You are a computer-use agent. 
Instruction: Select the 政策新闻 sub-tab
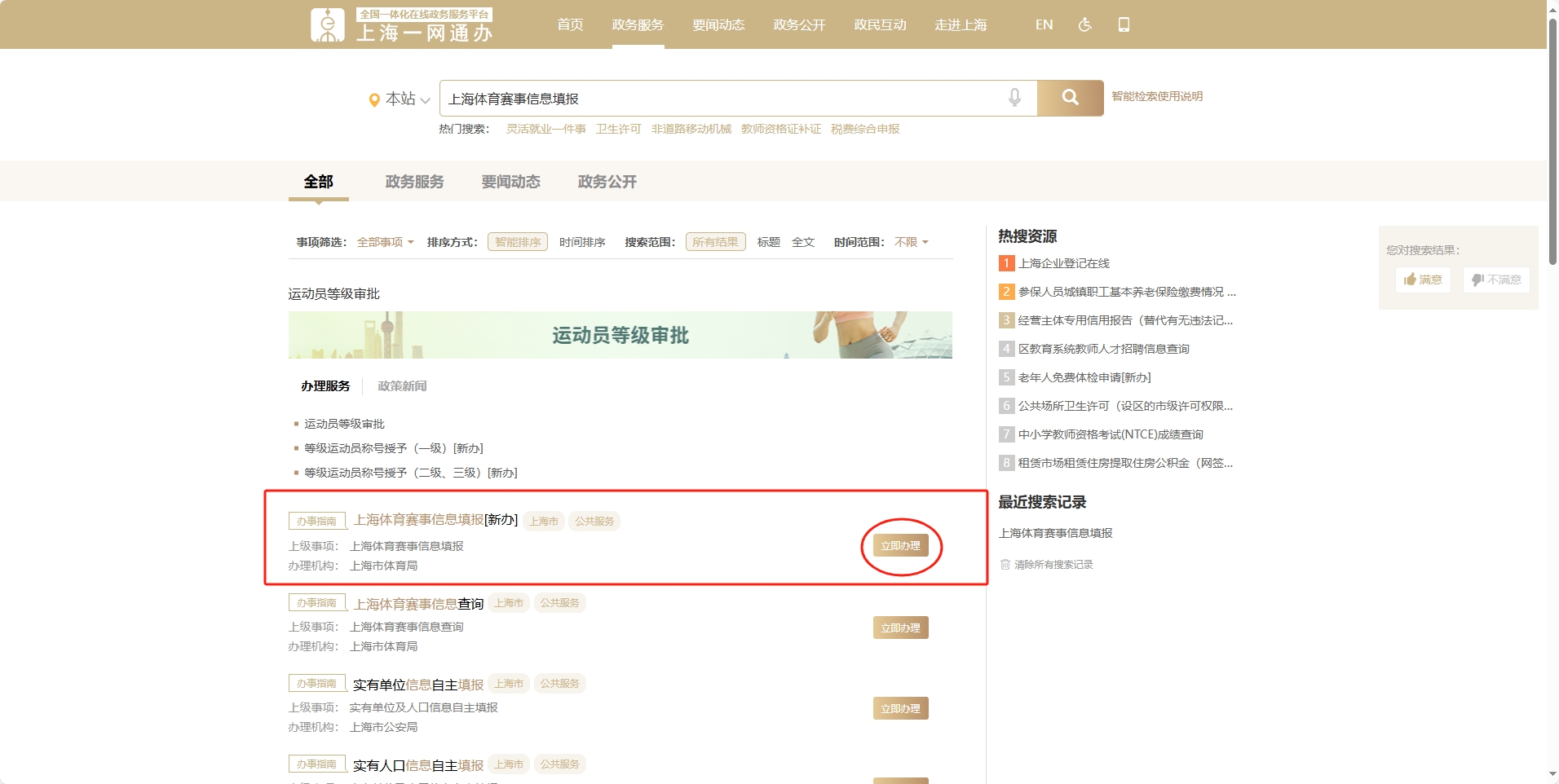(x=402, y=385)
